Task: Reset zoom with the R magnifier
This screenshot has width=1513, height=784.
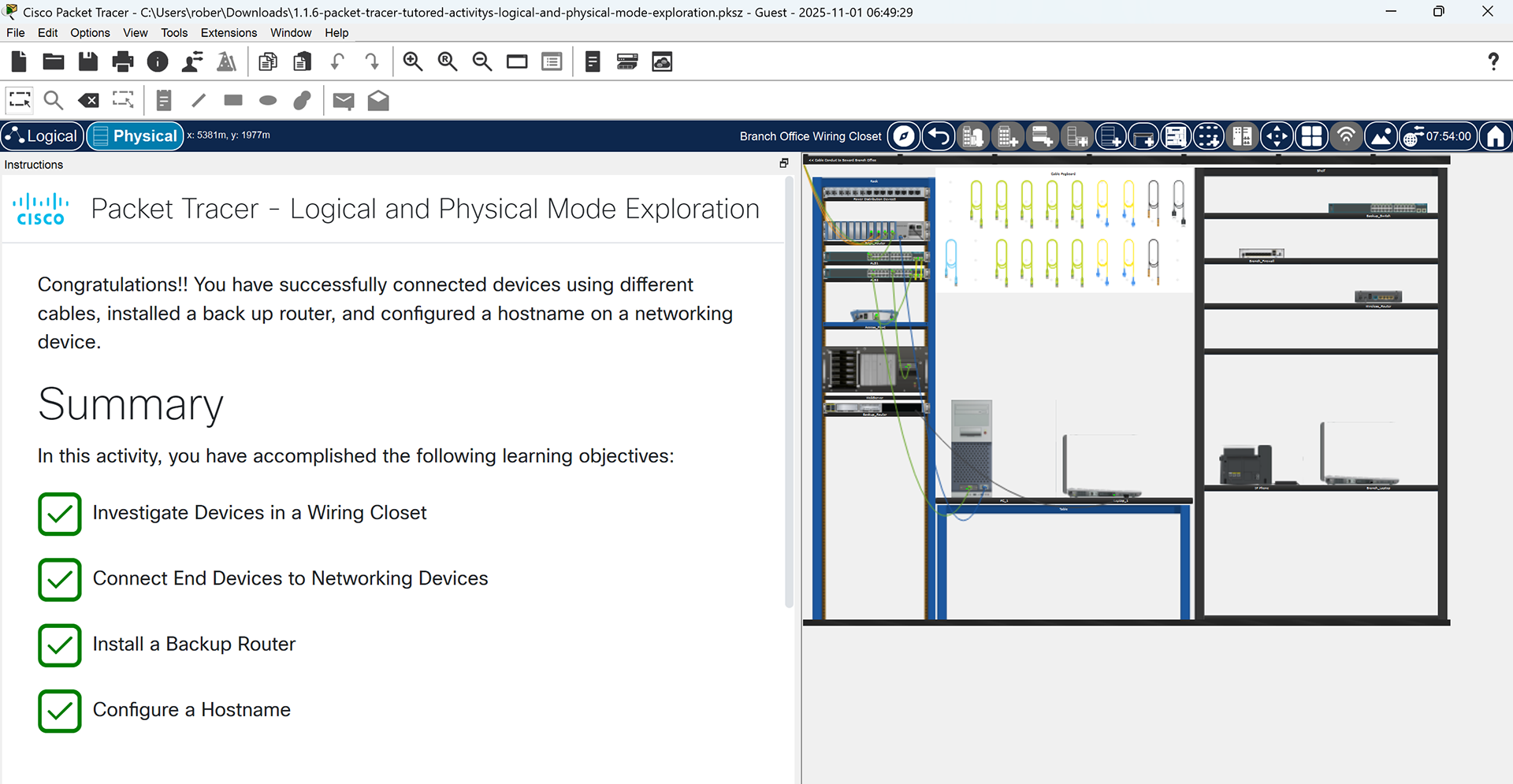Action: click(448, 61)
